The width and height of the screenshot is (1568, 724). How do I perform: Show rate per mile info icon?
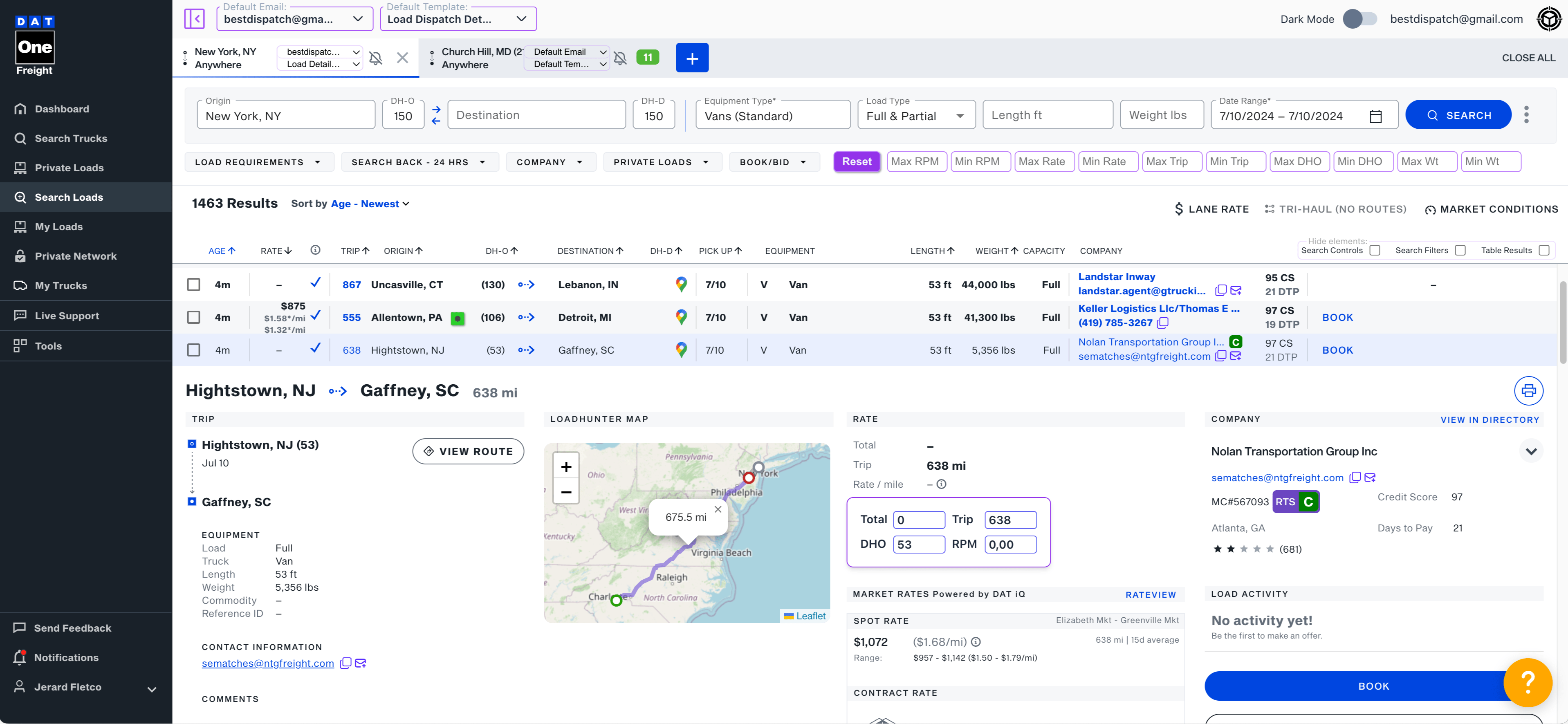[x=941, y=484]
